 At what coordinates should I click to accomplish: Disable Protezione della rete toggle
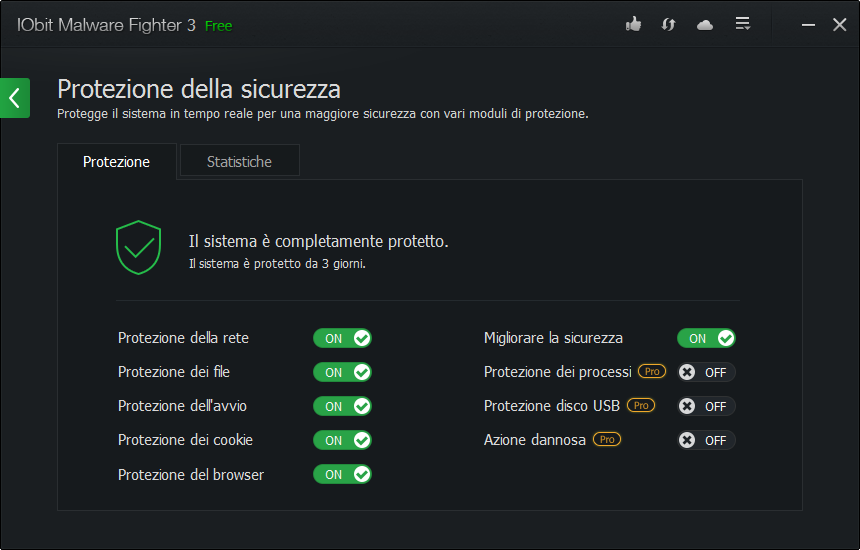342,338
